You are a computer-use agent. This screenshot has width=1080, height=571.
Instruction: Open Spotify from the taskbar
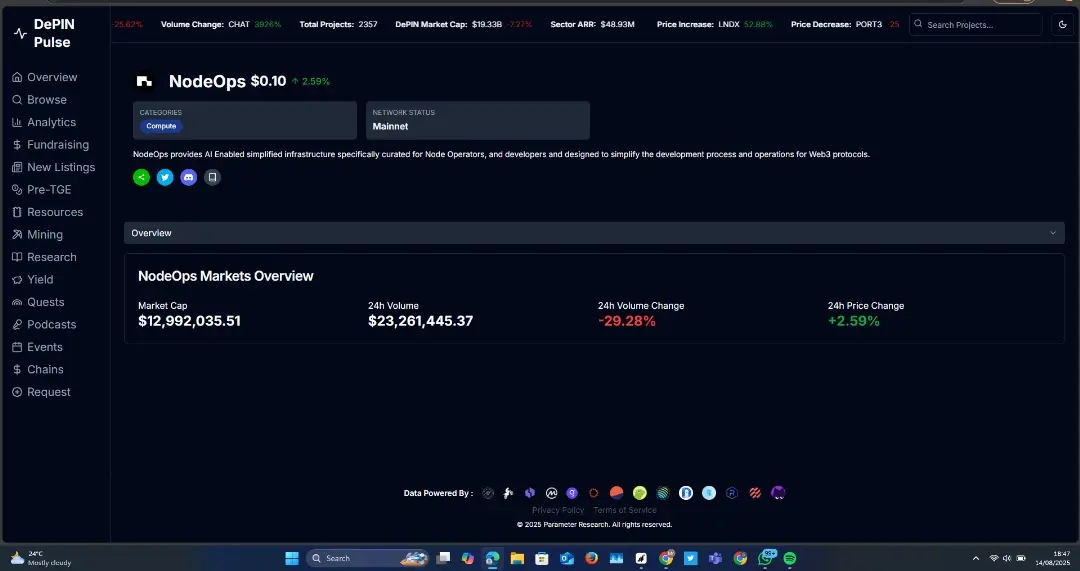(790, 558)
